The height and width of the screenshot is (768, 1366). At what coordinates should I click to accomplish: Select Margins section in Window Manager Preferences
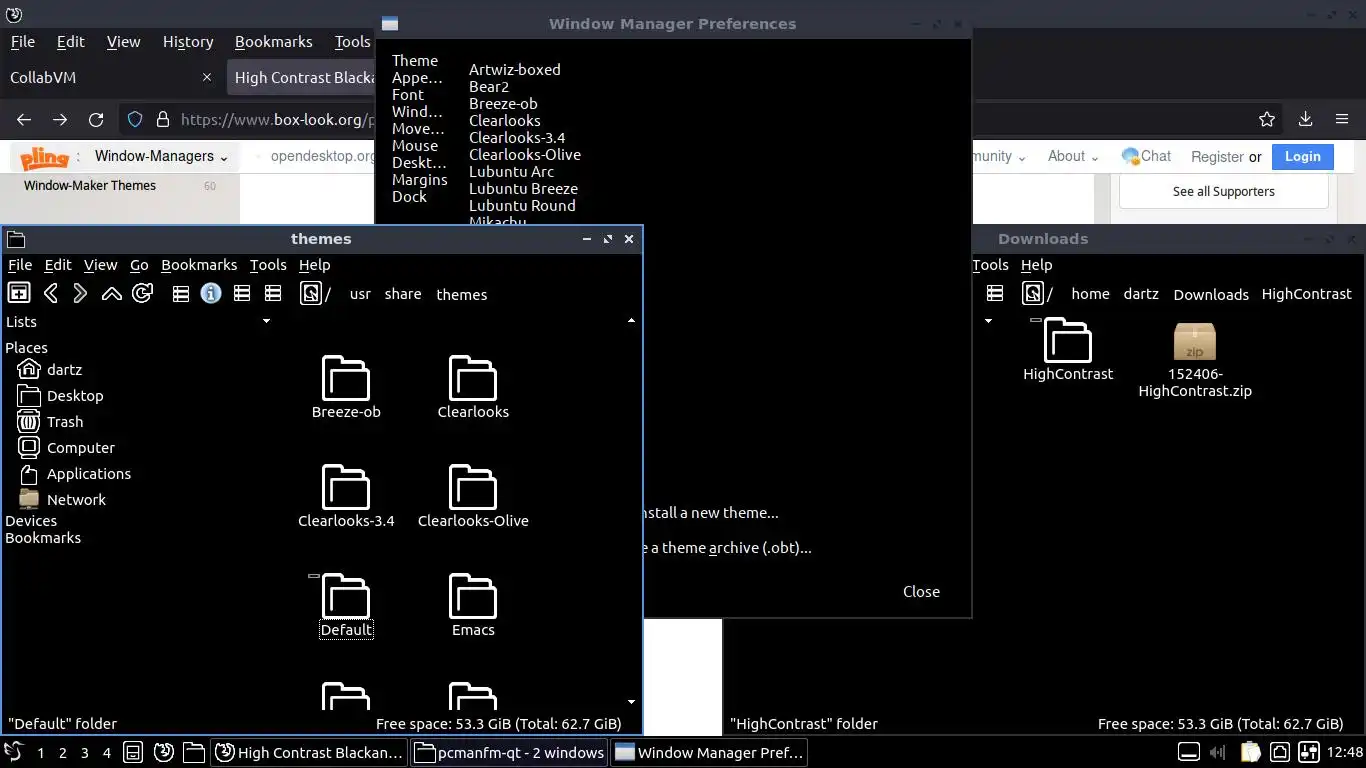coord(420,179)
